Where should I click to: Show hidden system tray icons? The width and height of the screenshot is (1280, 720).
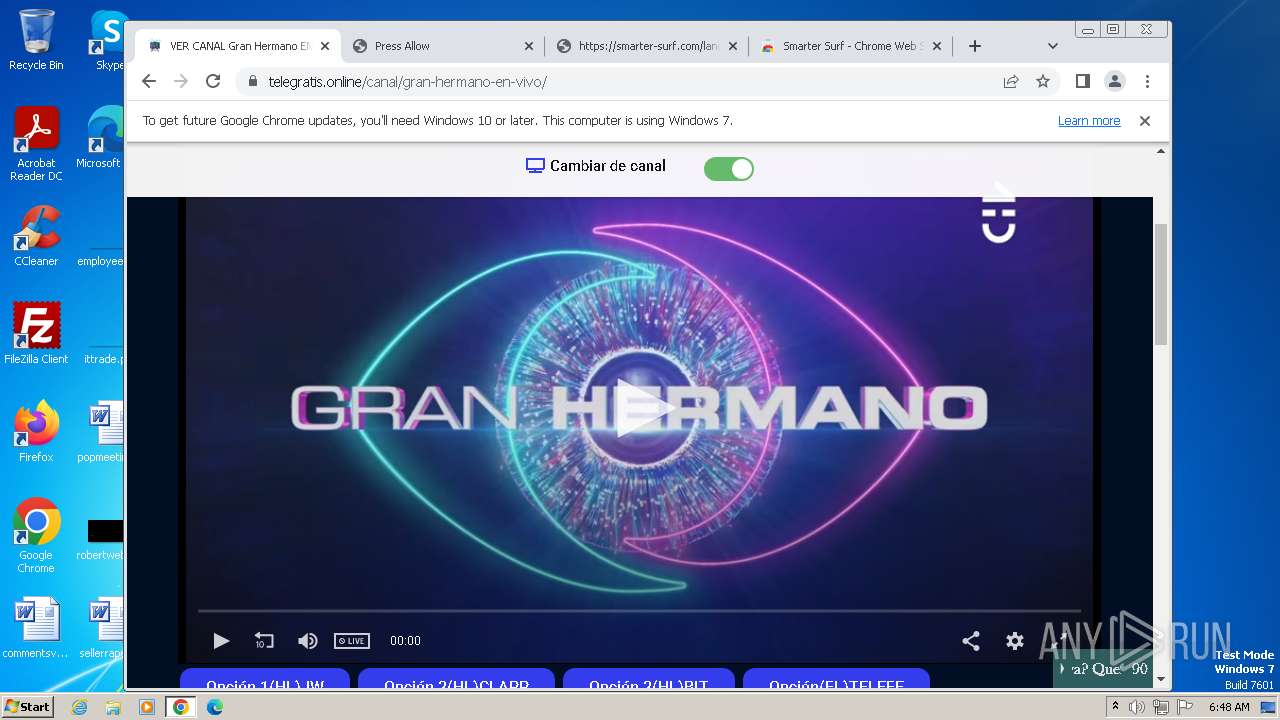click(x=1115, y=707)
